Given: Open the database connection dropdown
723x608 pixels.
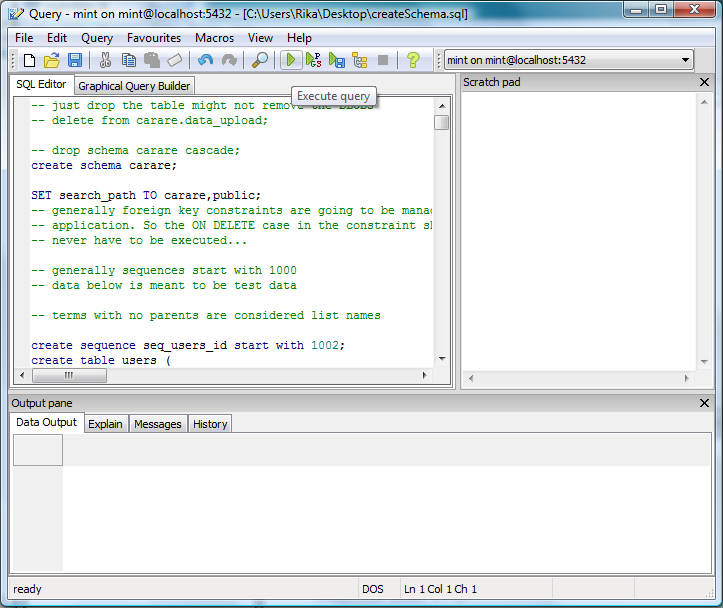Looking at the screenshot, I should pyautogui.click(x=685, y=60).
